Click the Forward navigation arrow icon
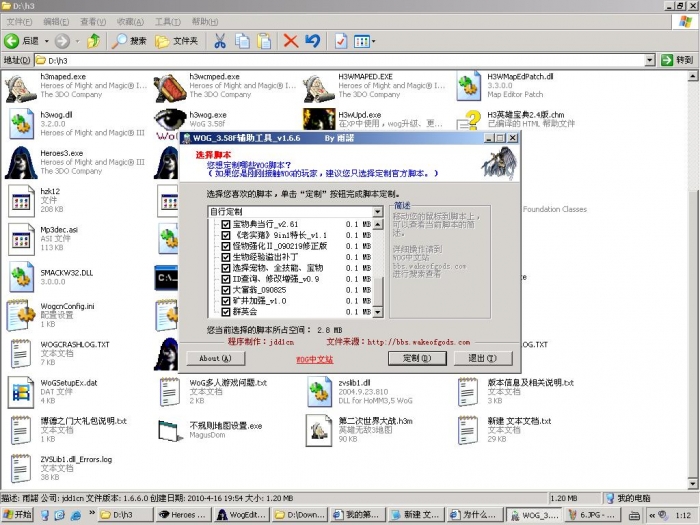Image resolution: width=700 pixels, height=525 pixels. [62, 42]
